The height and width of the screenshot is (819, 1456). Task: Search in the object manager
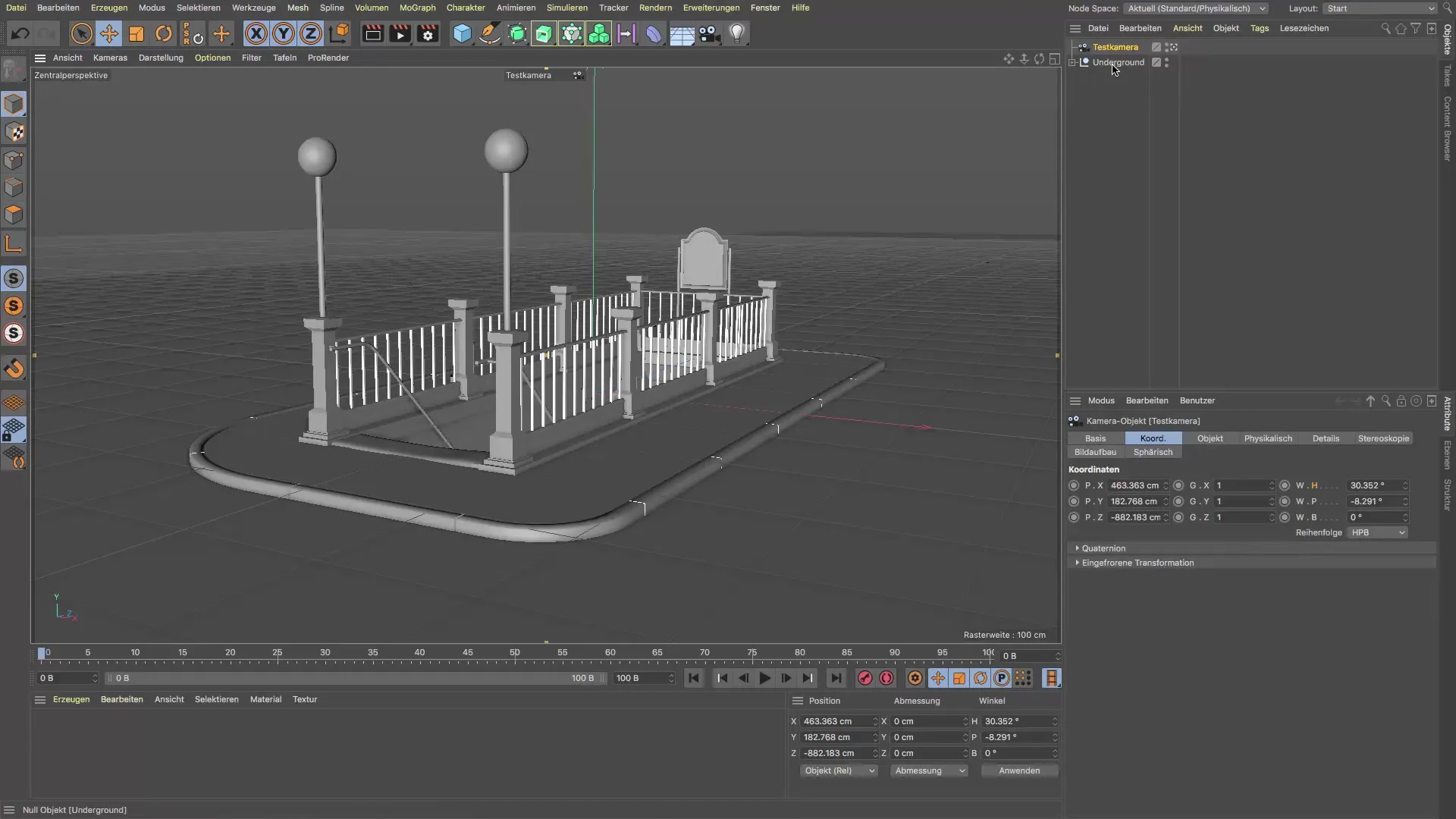pos(1385,28)
